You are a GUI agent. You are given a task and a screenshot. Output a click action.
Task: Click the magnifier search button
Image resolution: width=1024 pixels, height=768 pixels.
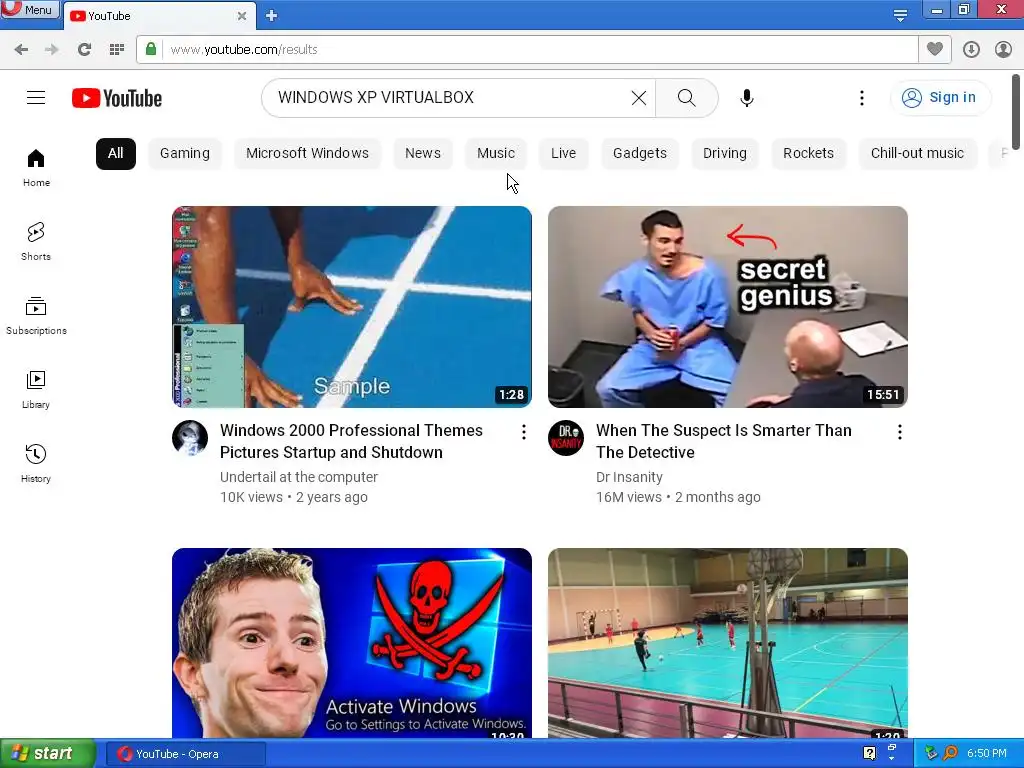pos(686,98)
